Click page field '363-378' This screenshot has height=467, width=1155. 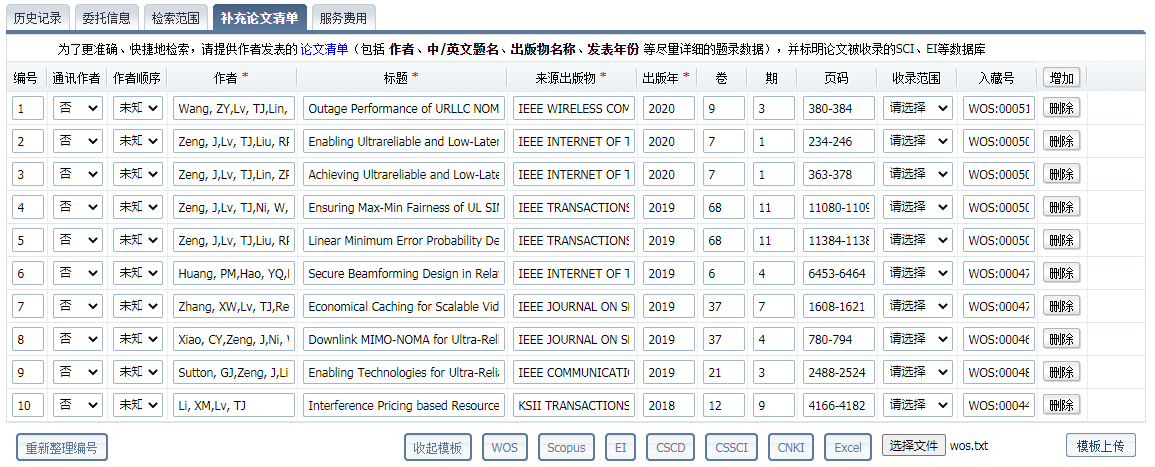(839, 175)
